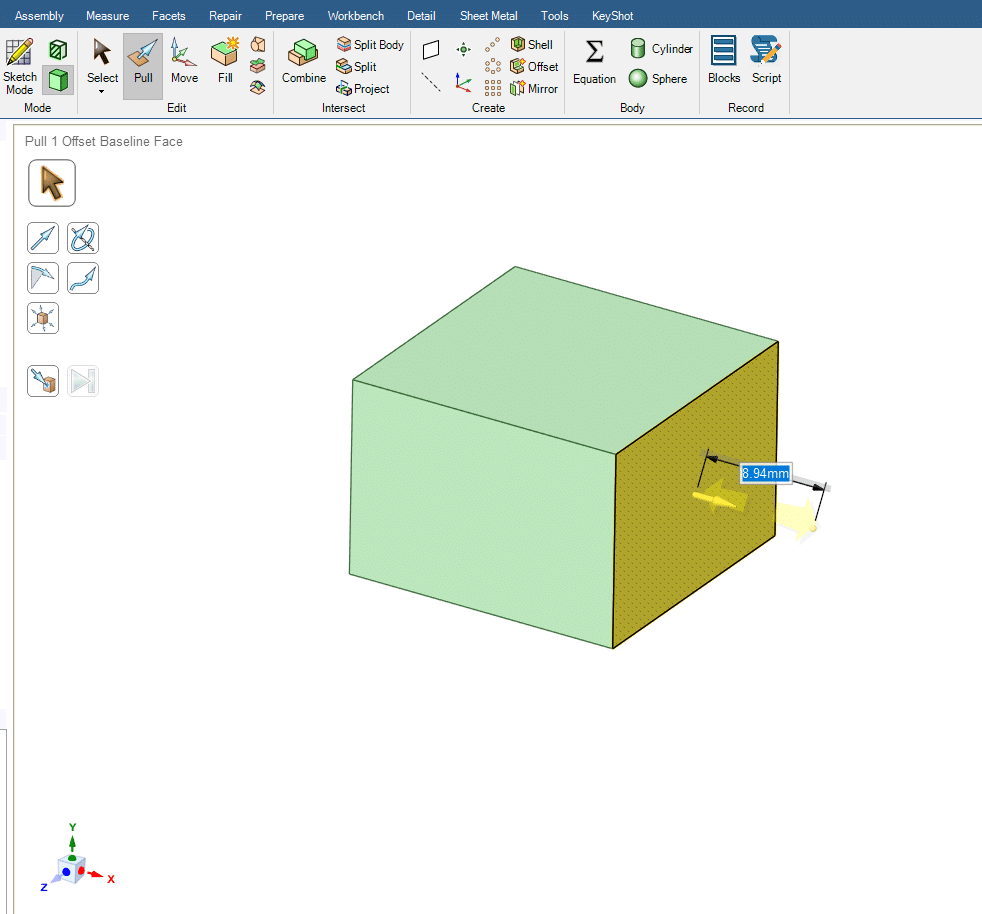Activate the Move tool
Screen dimensions: 982x914
[184, 64]
